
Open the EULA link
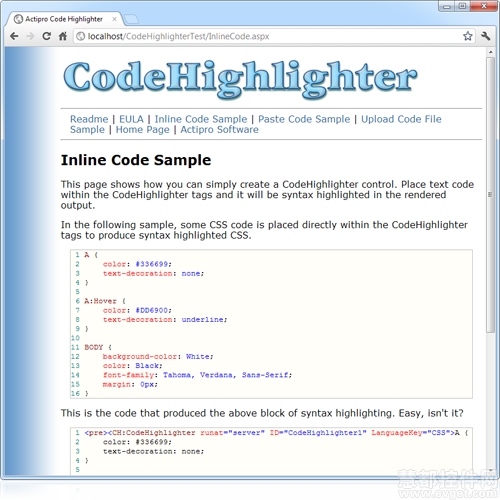(131, 119)
